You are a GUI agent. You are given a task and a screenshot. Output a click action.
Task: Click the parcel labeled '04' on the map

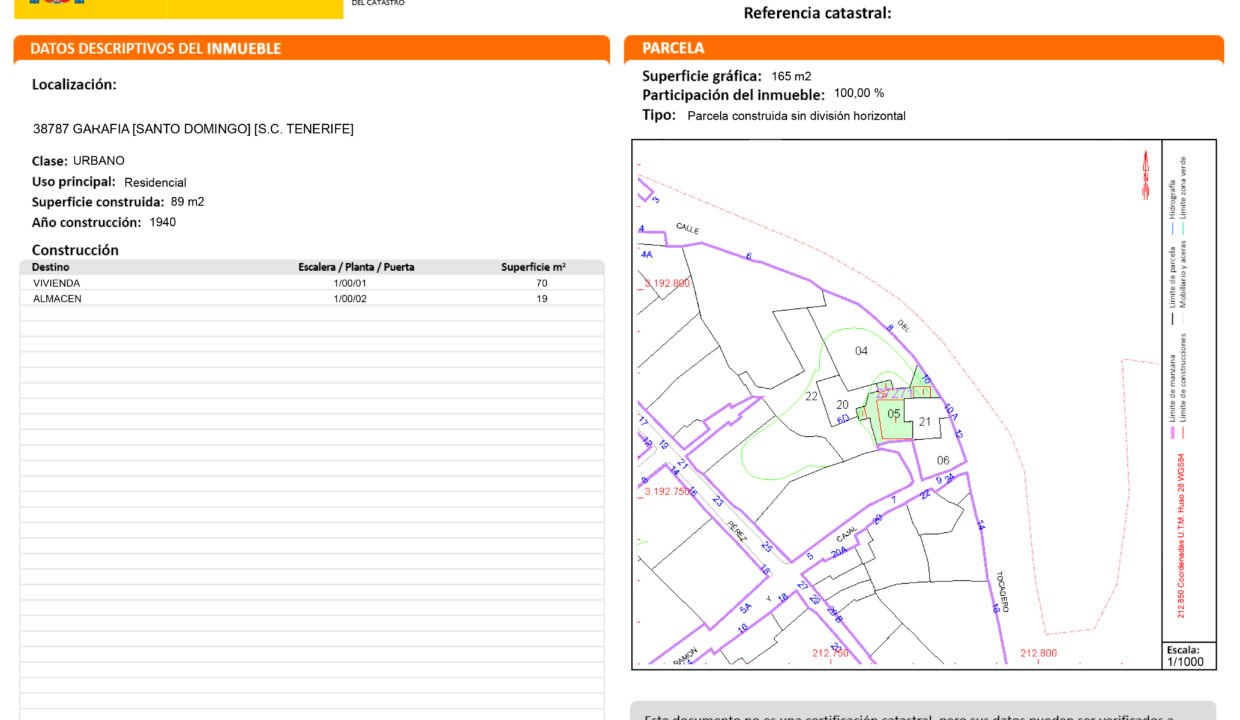click(x=861, y=351)
